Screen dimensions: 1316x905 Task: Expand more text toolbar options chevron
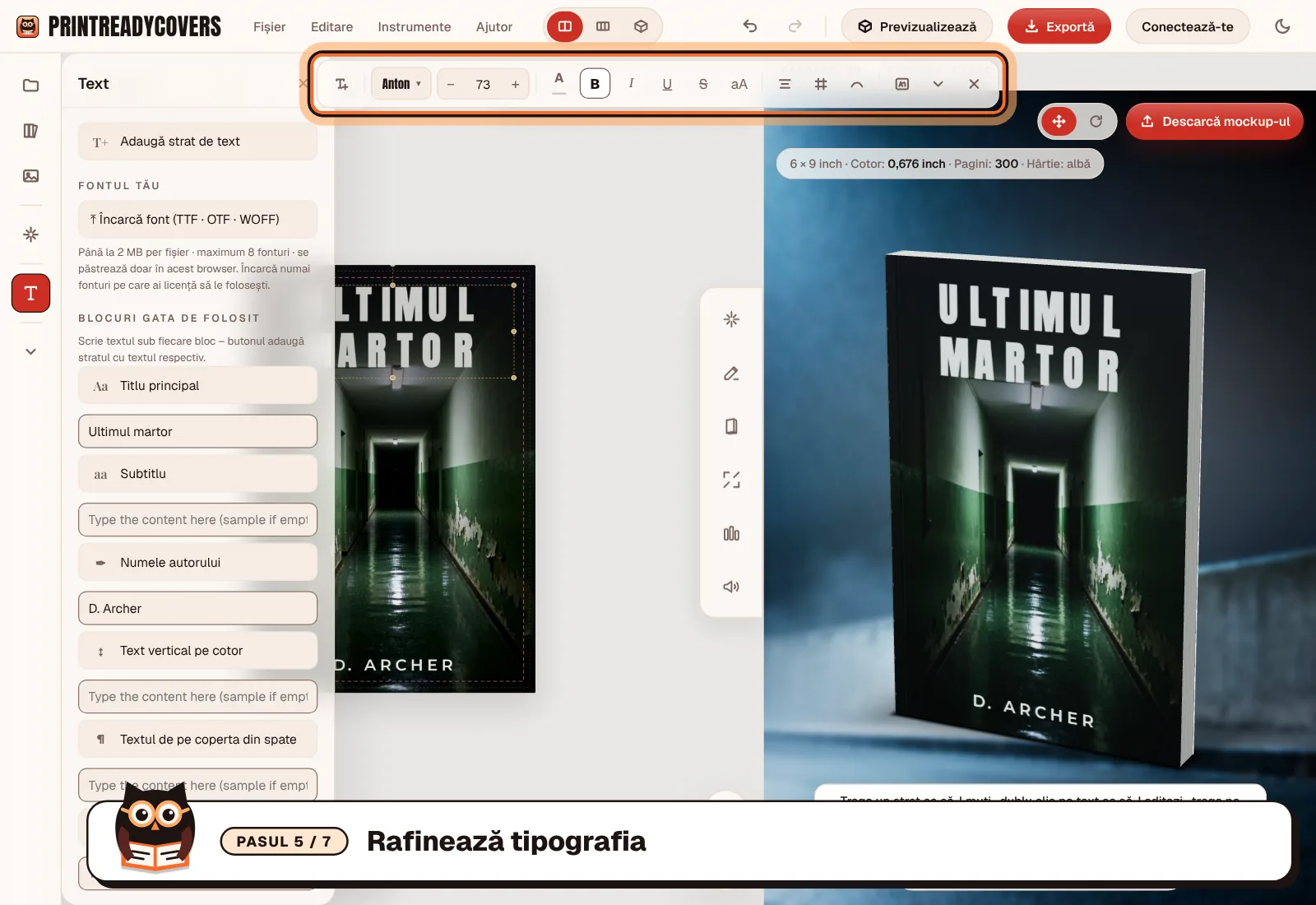[x=938, y=84]
